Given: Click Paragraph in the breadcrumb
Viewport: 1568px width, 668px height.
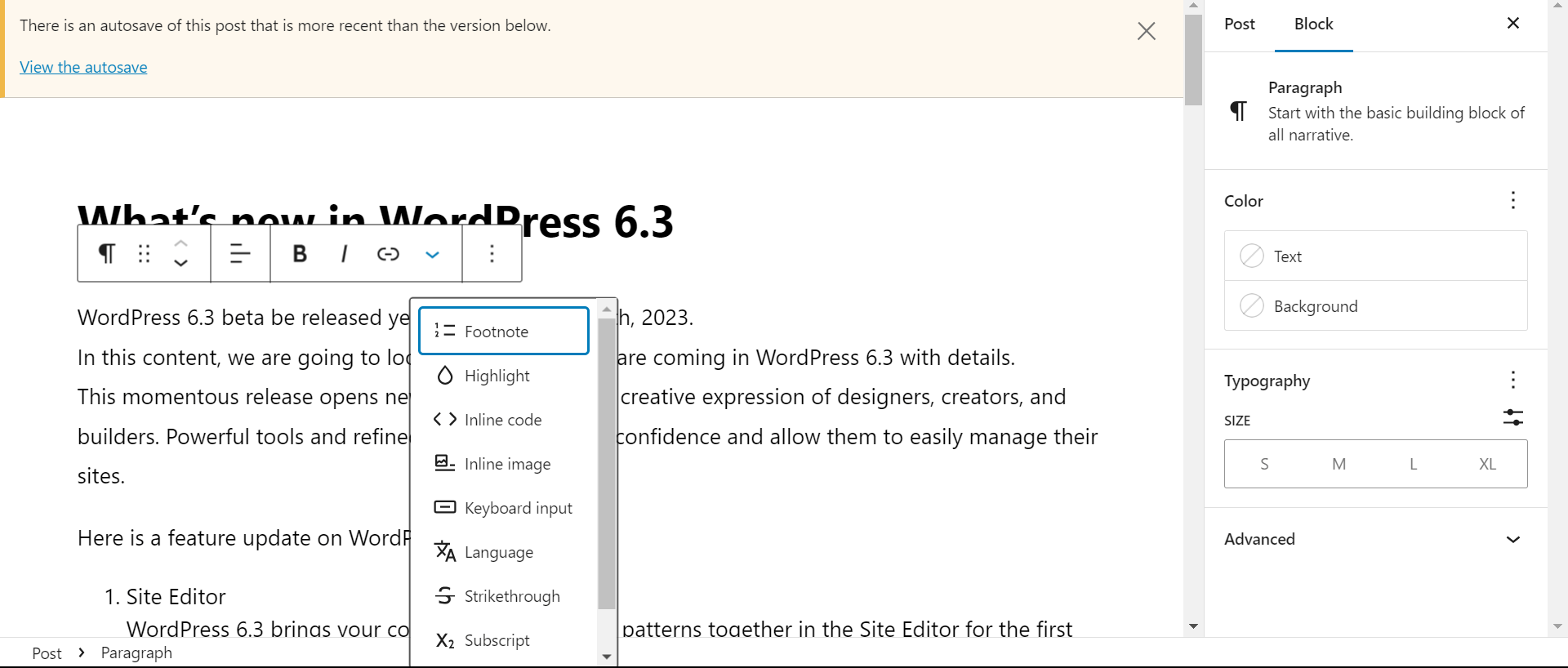Looking at the screenshot, I should [x=136, y=653].
